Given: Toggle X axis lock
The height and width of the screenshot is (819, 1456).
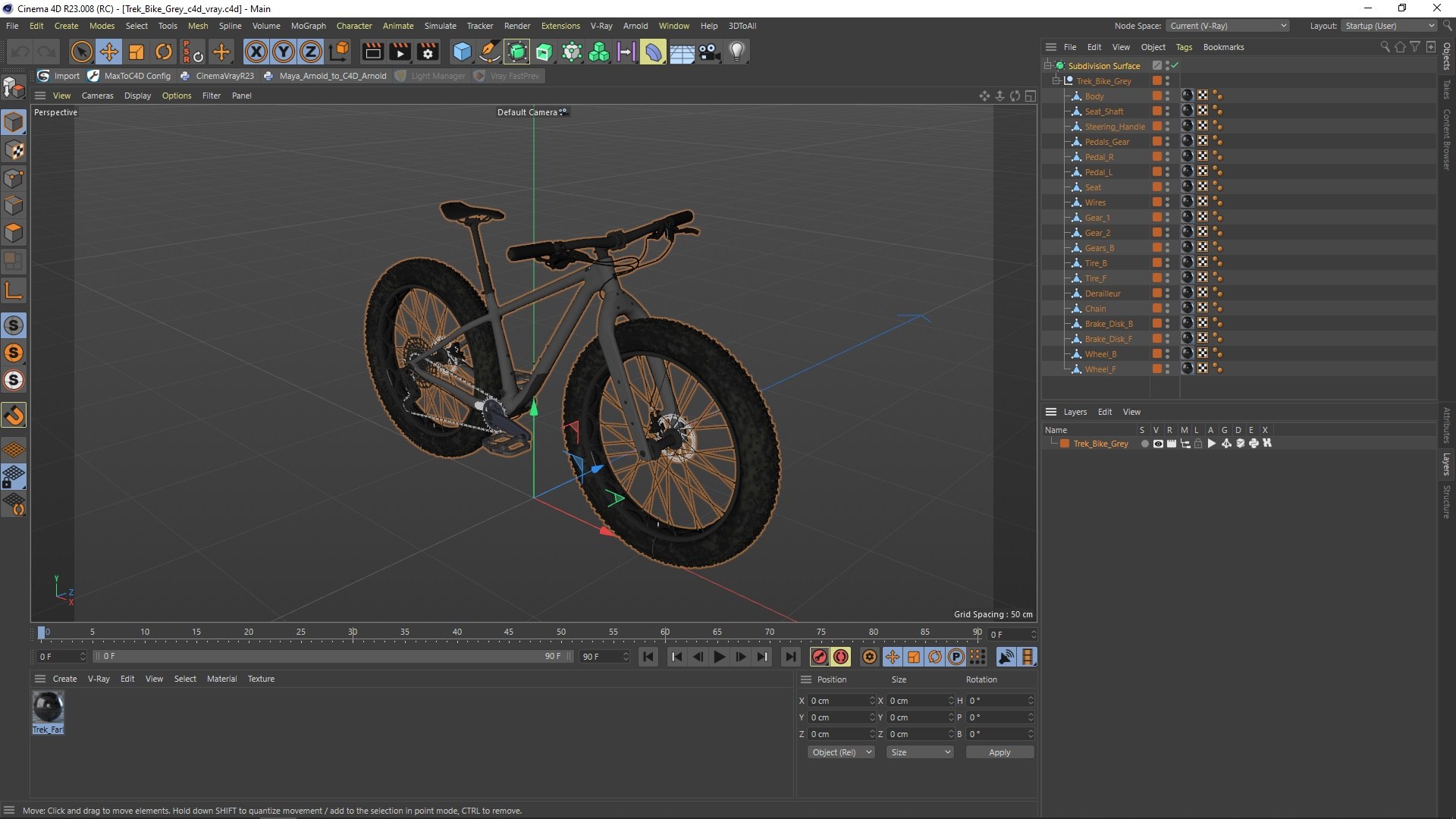Looking at the screenshot, I should (256, 52).
